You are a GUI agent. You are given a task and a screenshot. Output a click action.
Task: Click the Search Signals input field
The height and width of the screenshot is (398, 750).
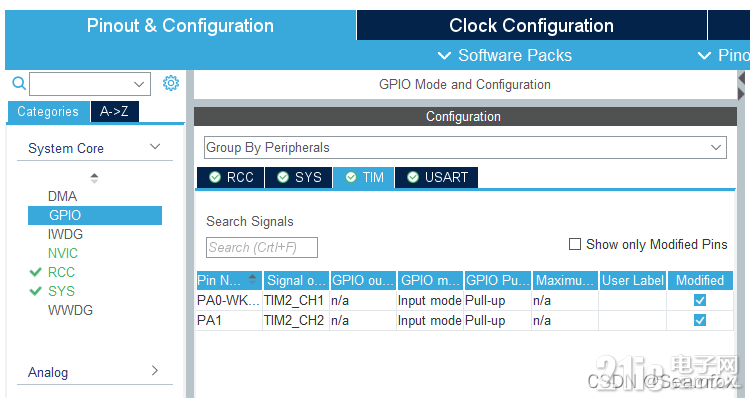(x=262, y=247)
